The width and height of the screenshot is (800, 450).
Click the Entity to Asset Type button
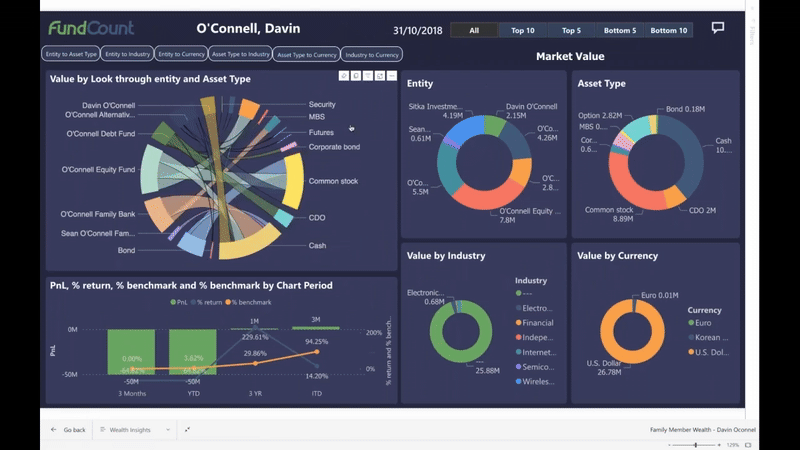click(x=71, y=54)
